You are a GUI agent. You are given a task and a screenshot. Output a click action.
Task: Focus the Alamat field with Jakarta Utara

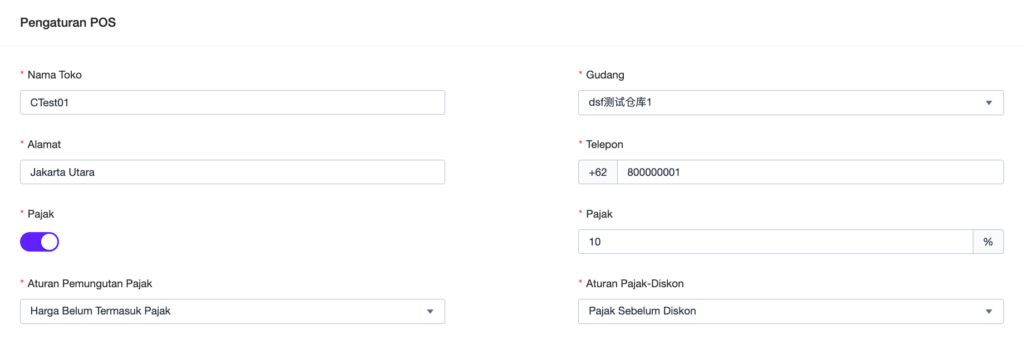[x=232, y=173]
